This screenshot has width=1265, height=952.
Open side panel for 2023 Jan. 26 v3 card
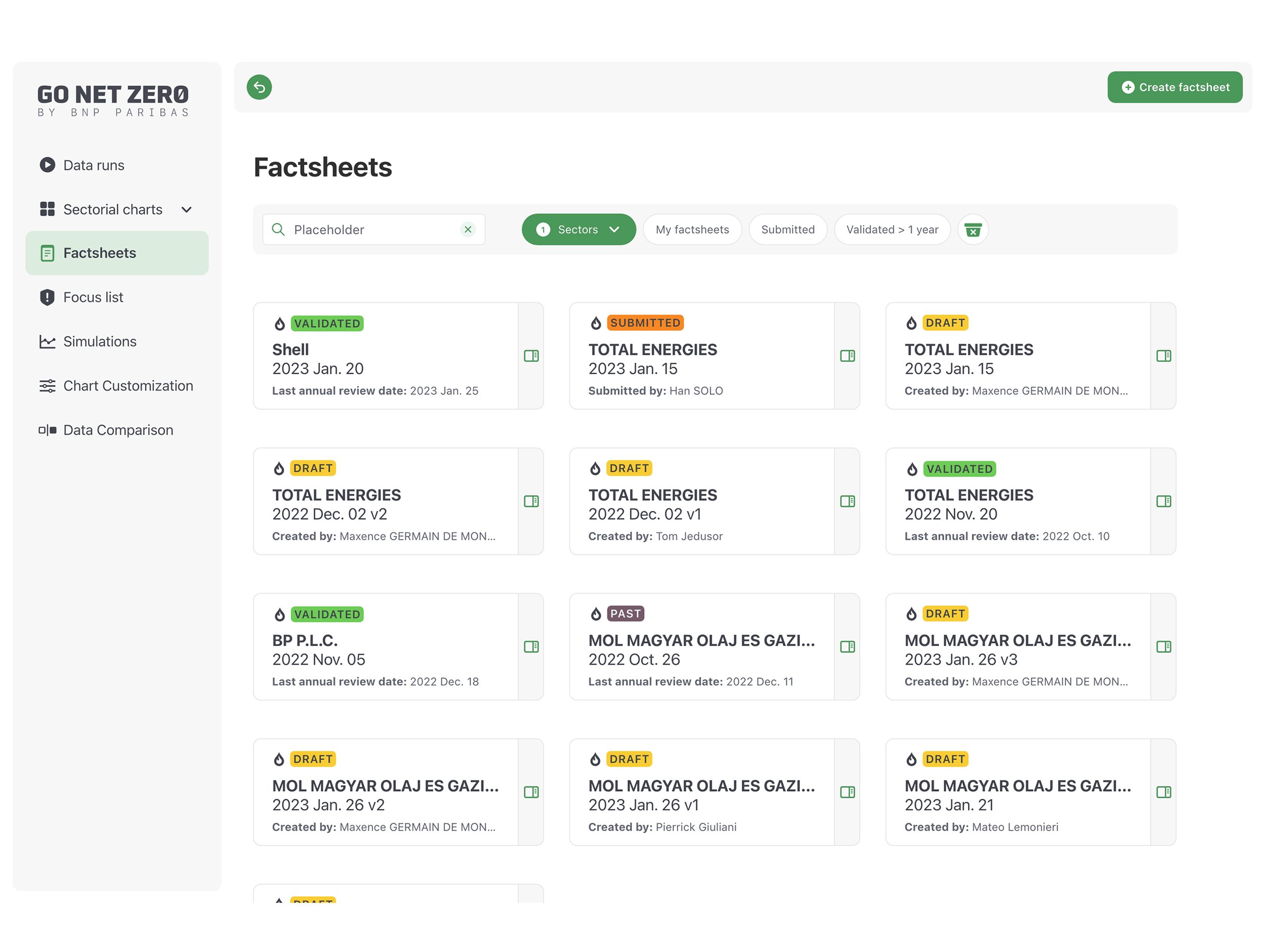[1164, 646]
